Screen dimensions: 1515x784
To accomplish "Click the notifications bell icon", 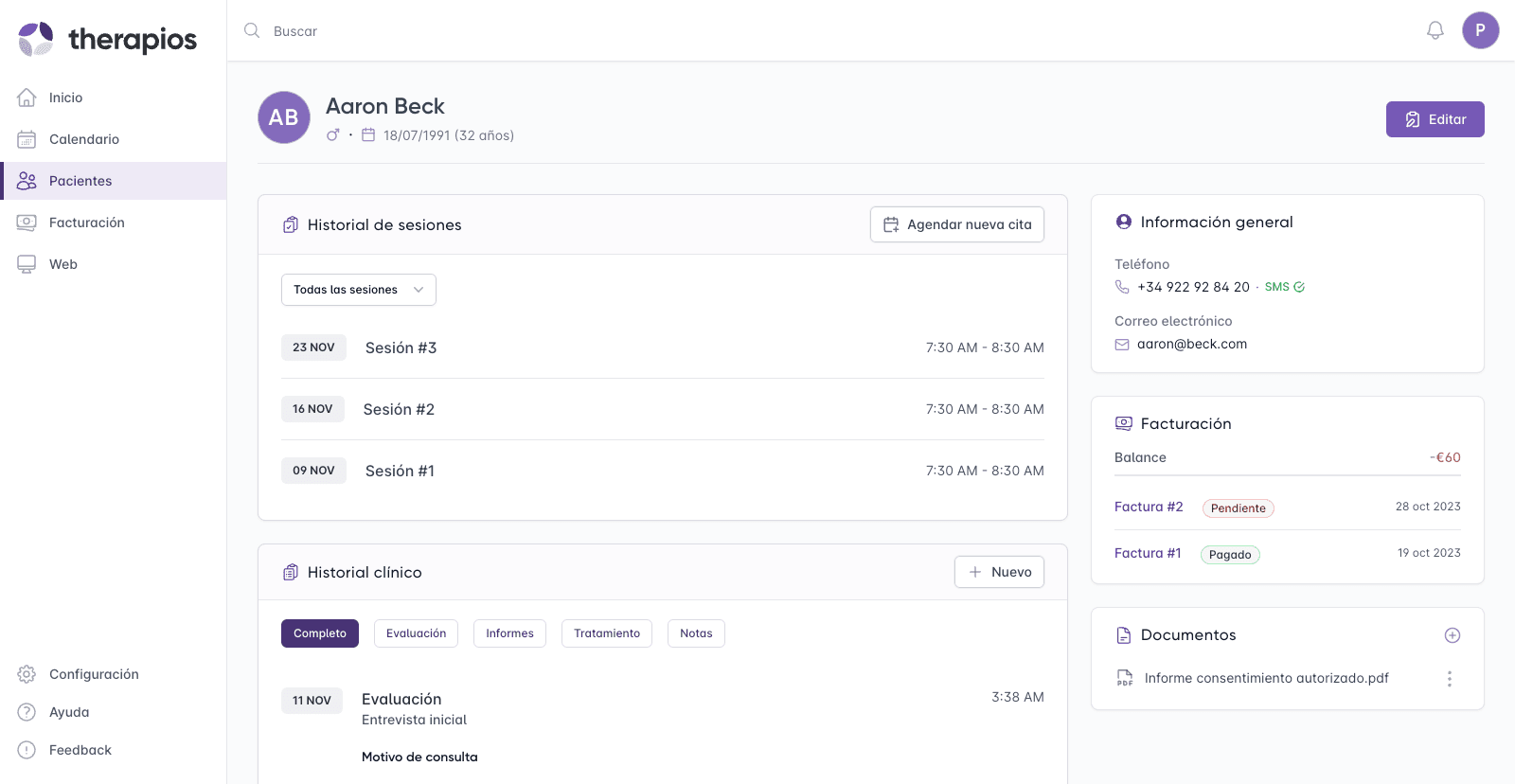I will point(1435,30).
